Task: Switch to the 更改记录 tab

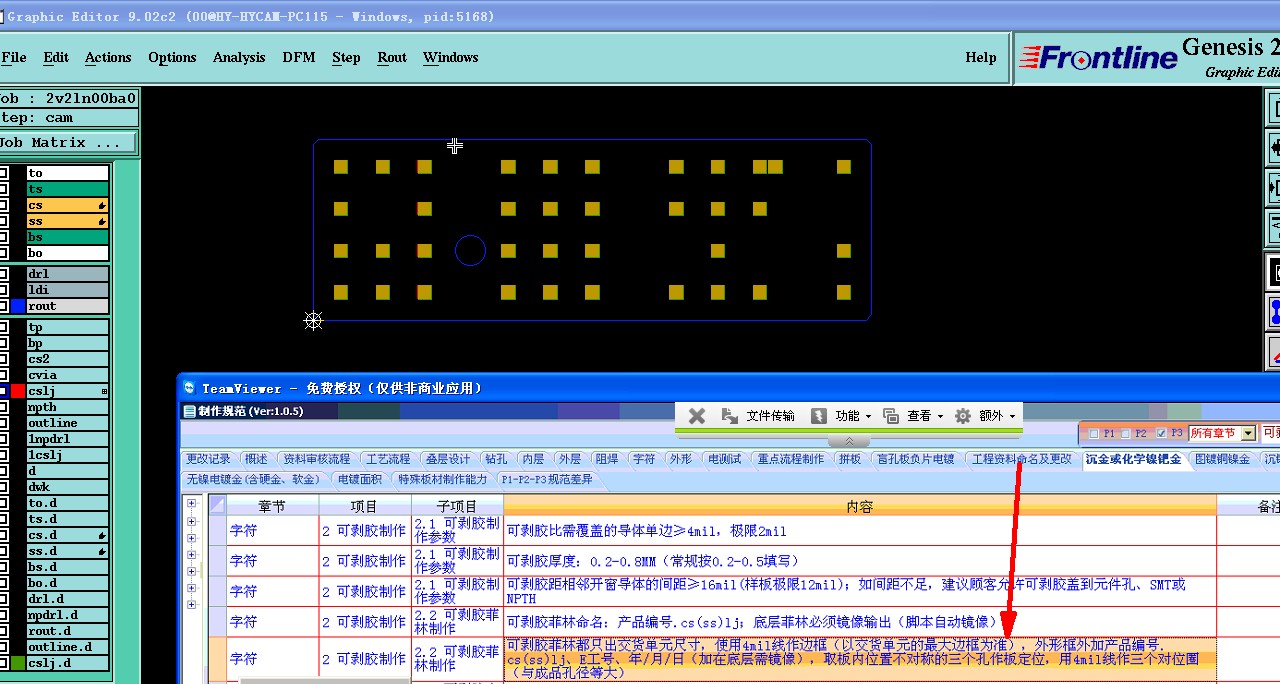Action: [x=208, y=459]
